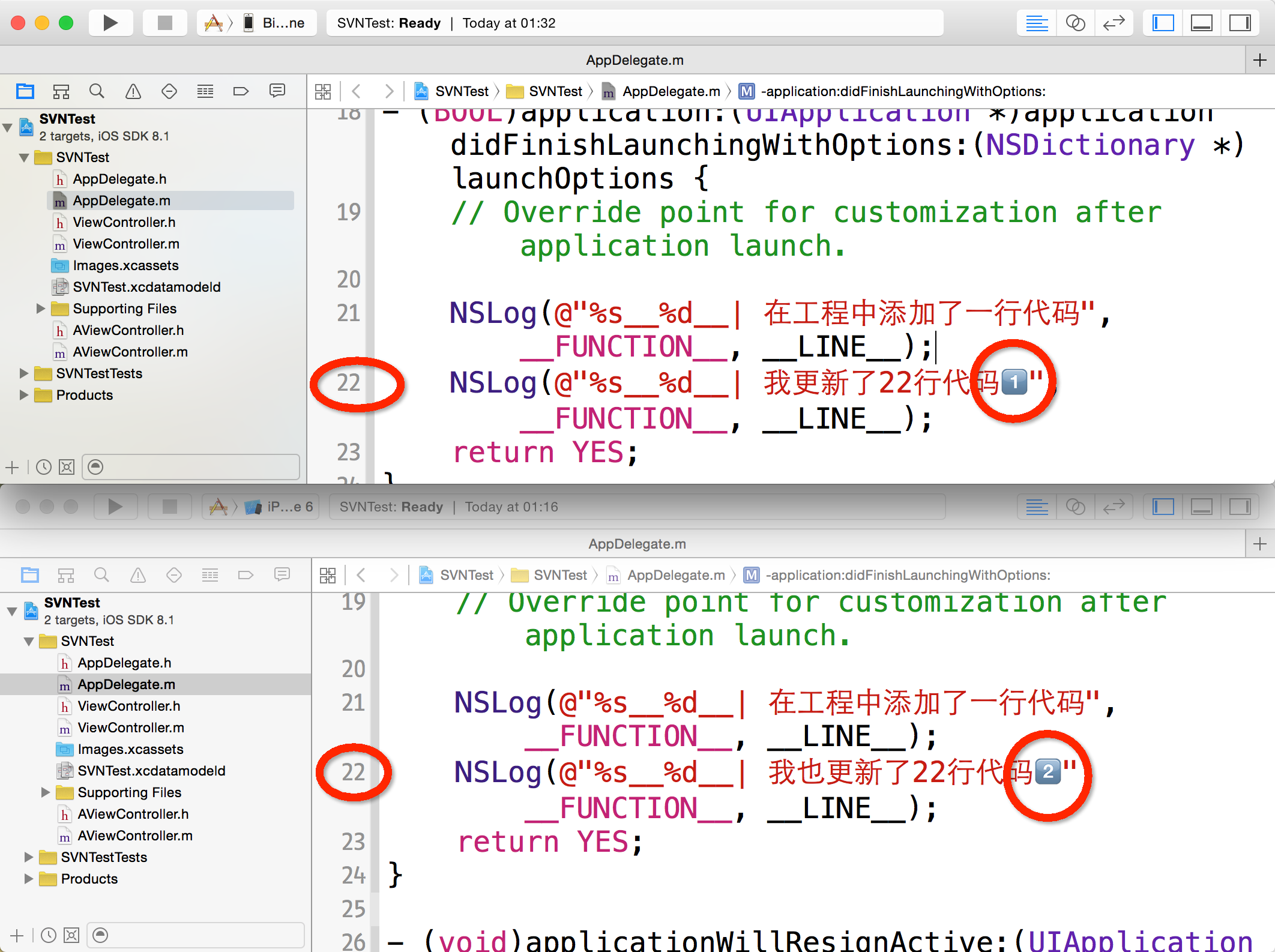This screenshot has width=1275, height=952.
Task: Click bottom navigator filter field
Action: pyautogui.click(x=196, y=935)
